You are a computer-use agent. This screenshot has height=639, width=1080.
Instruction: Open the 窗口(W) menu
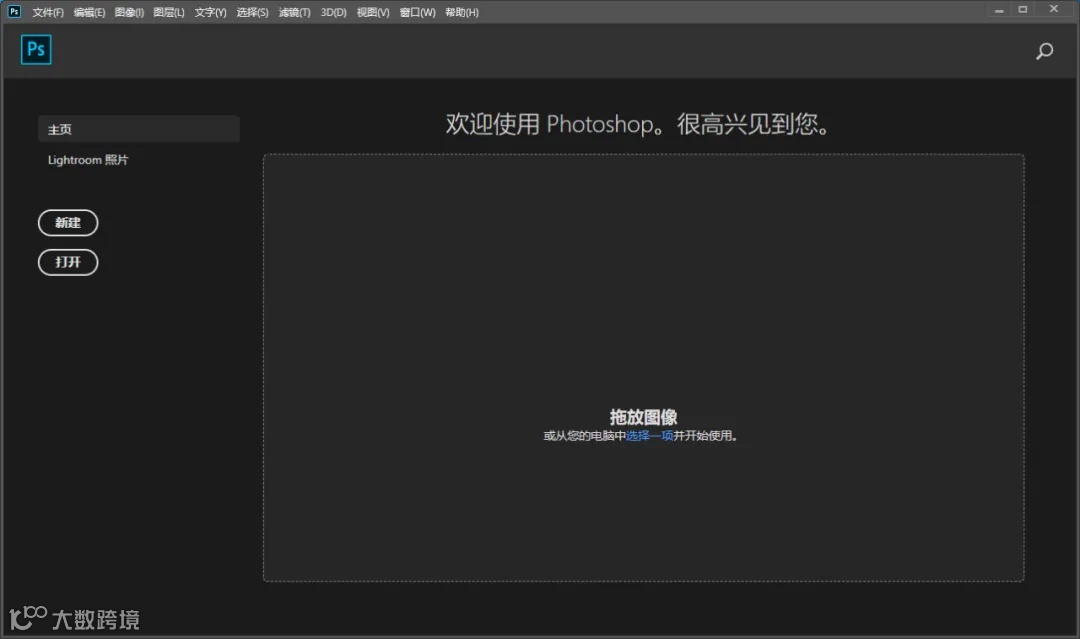[x=417, y=12]
